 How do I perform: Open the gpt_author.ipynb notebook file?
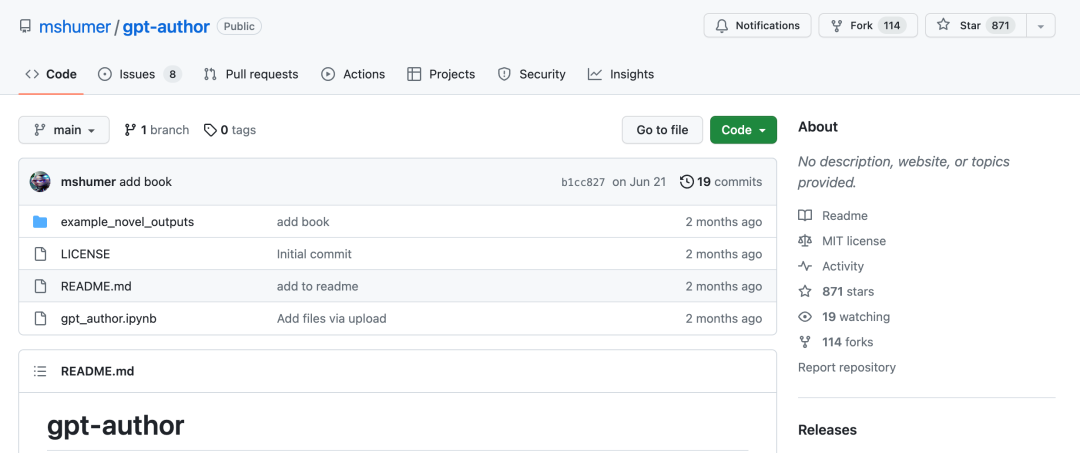[109, 319]
